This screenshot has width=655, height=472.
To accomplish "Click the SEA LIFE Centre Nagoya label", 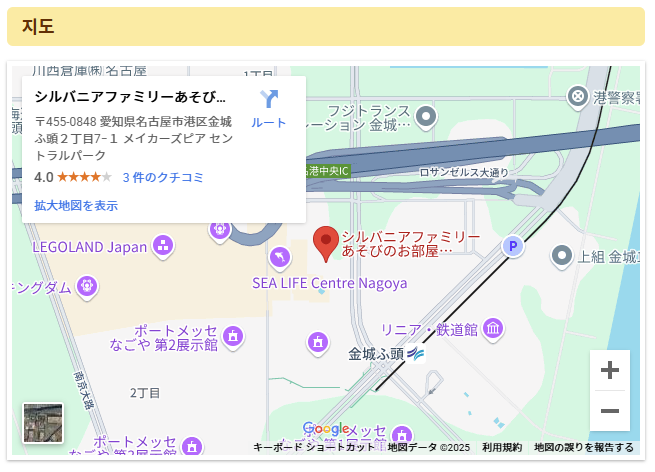I will click(330, 283).
